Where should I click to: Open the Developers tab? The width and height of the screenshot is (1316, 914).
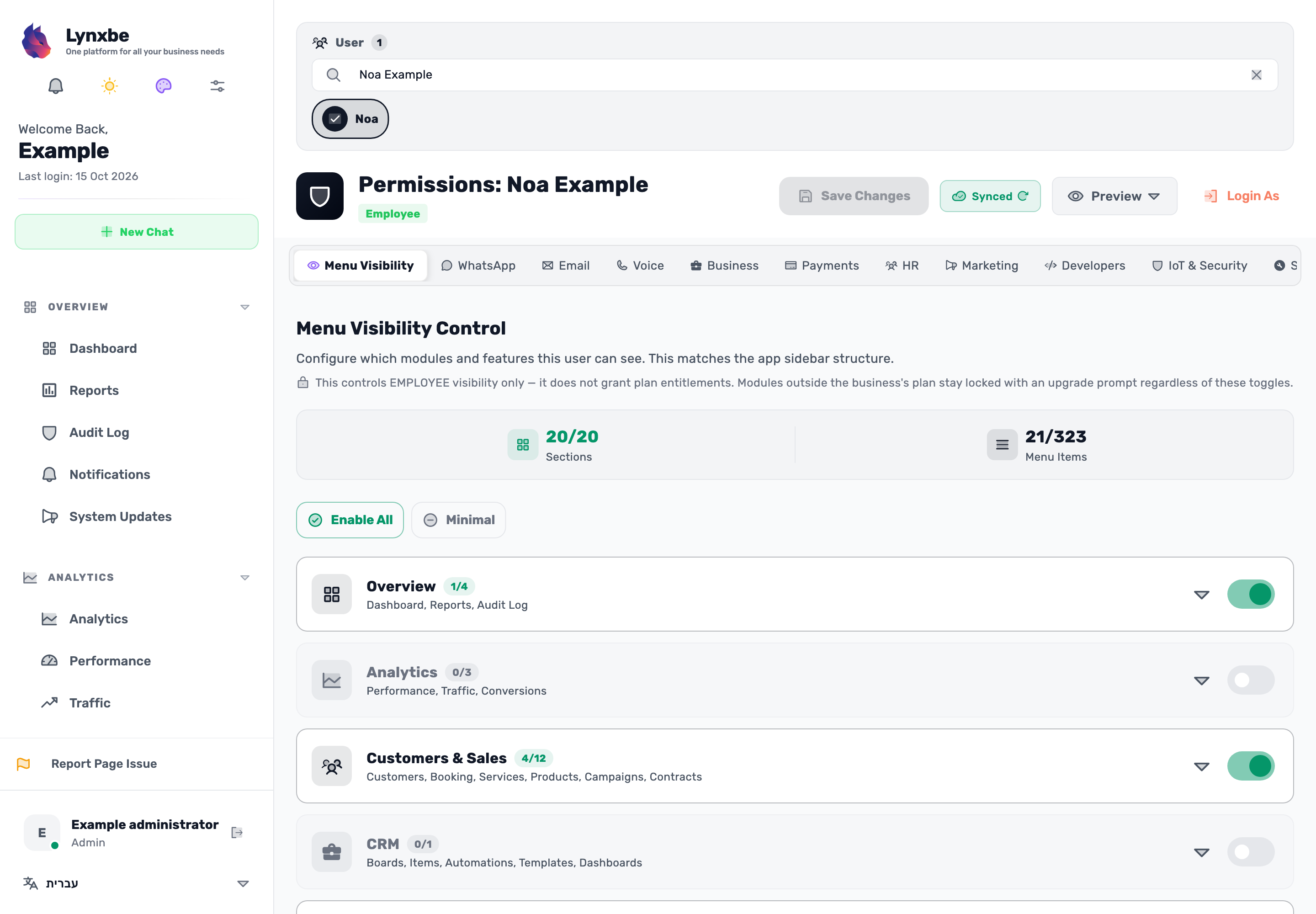[1085, 266]
